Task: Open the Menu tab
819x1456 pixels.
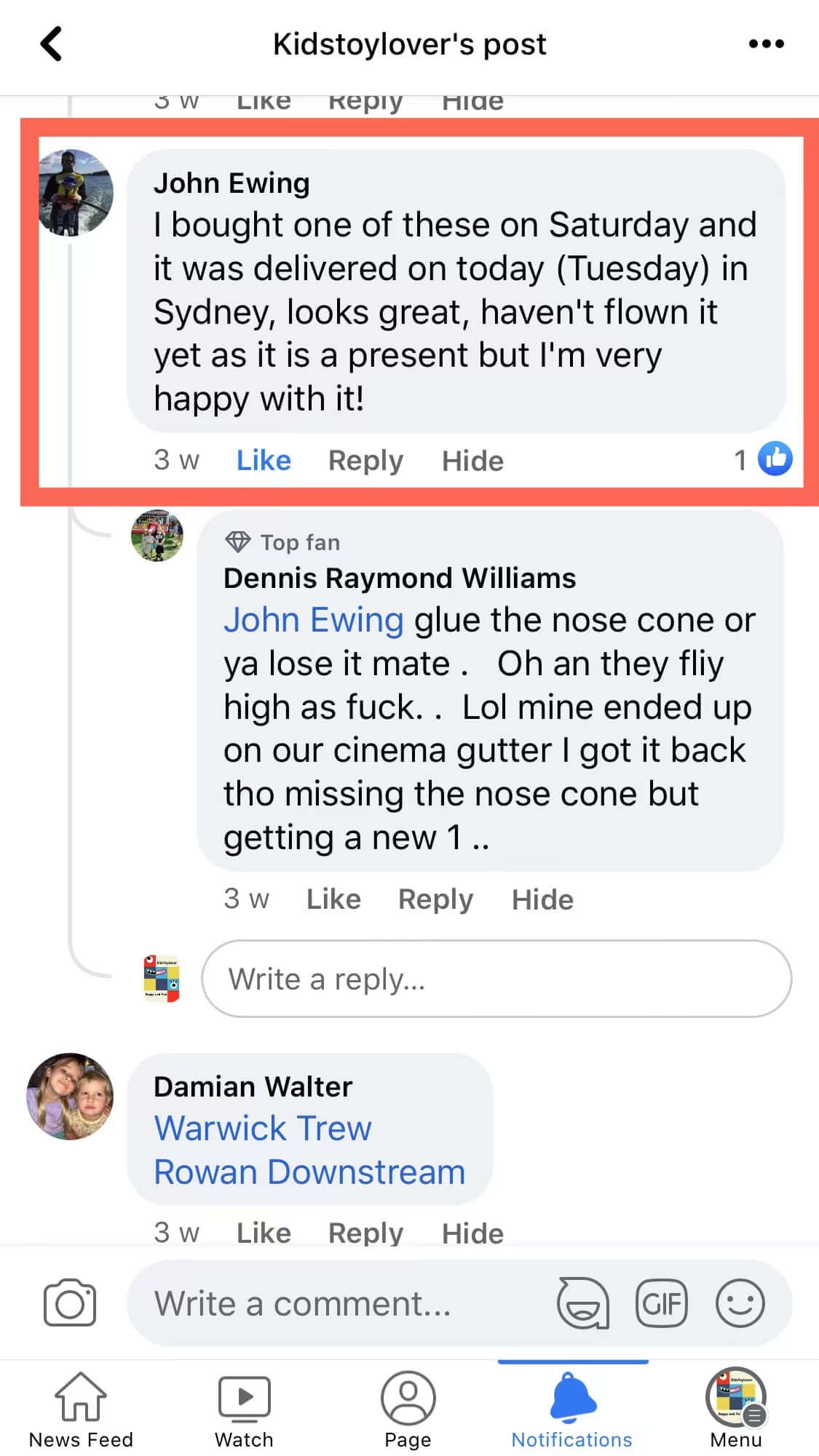Action: 735,1408
